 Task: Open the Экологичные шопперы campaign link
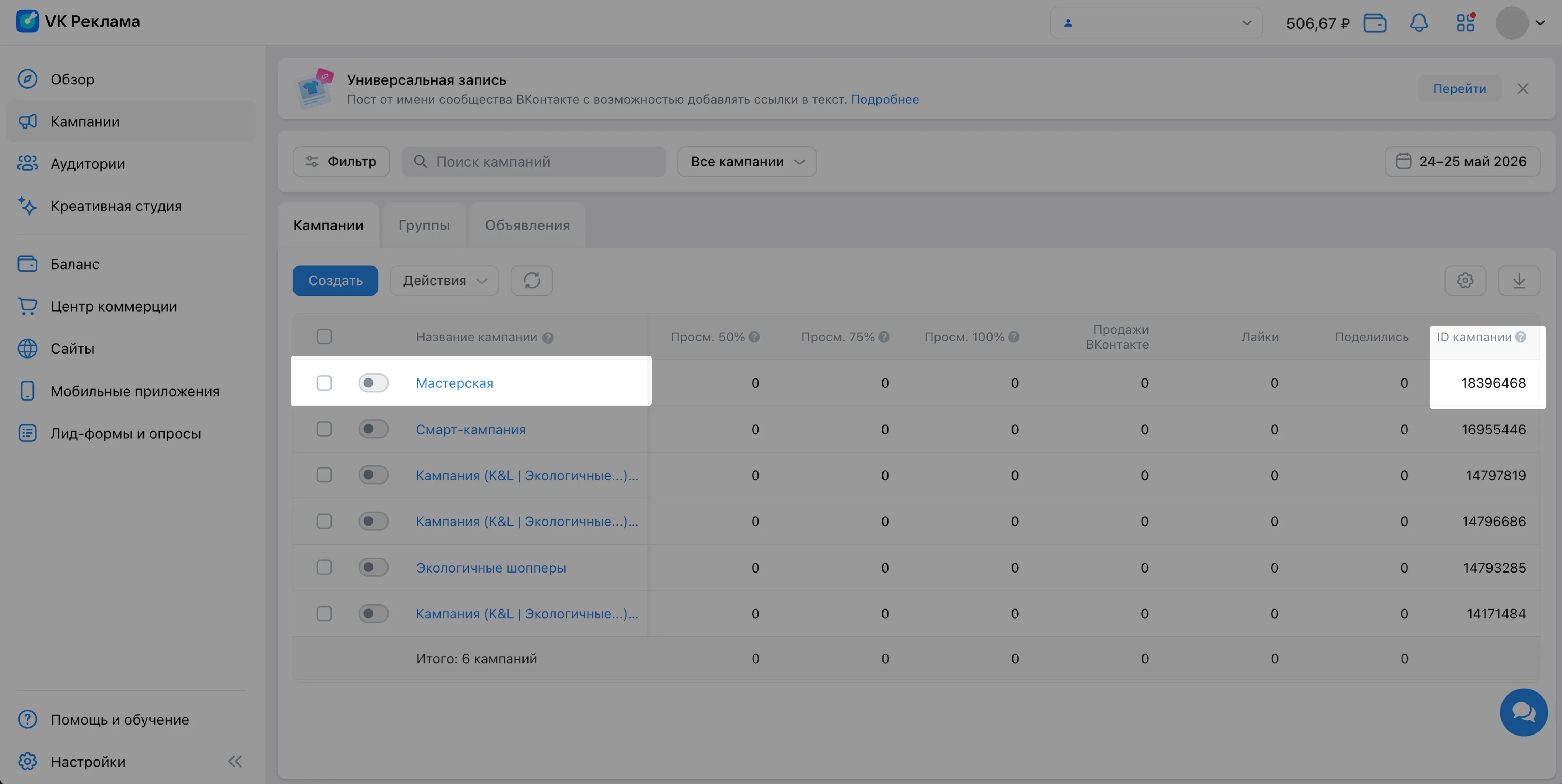(x=490, y=568)
